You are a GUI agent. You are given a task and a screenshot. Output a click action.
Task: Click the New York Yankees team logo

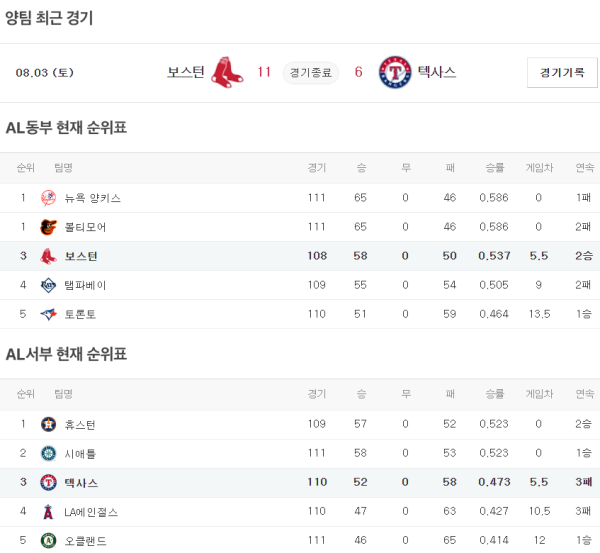coord(48,198)
